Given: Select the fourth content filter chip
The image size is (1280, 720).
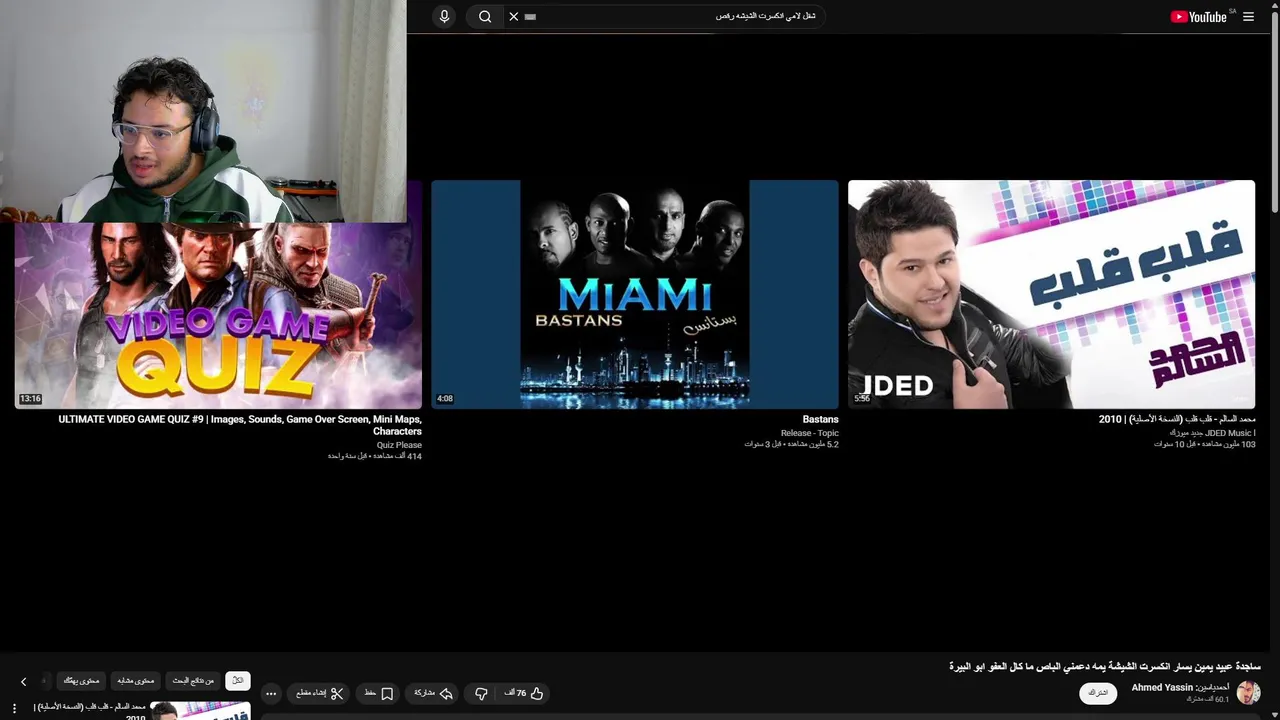Looking at the screenshot, I should [82, 681].
